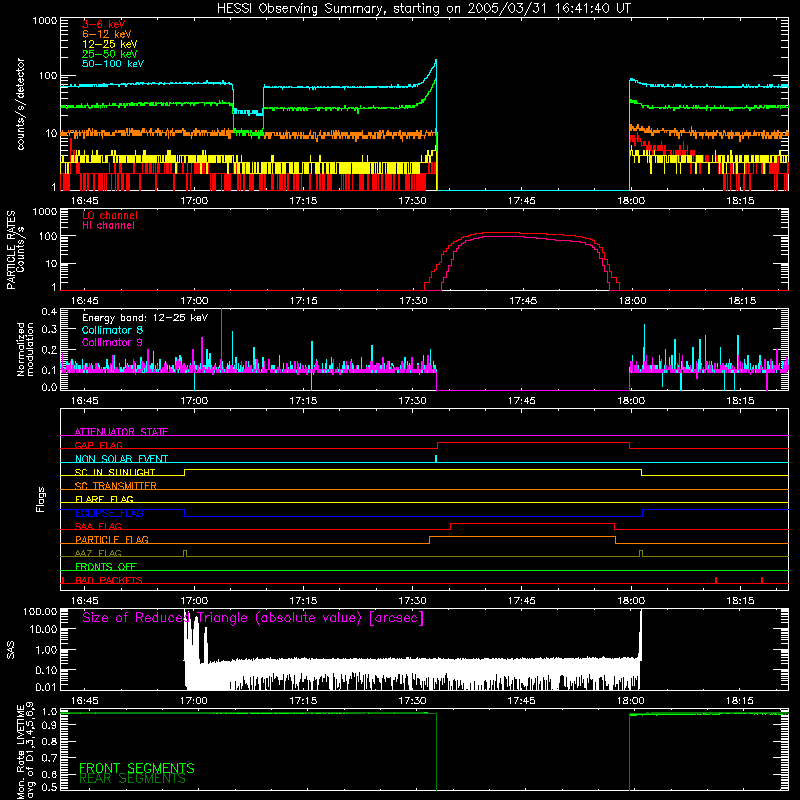This screenshot has height=800, width=800.
Task: Click the ATTENUATOR_STATE flag label
Action: 121,432
